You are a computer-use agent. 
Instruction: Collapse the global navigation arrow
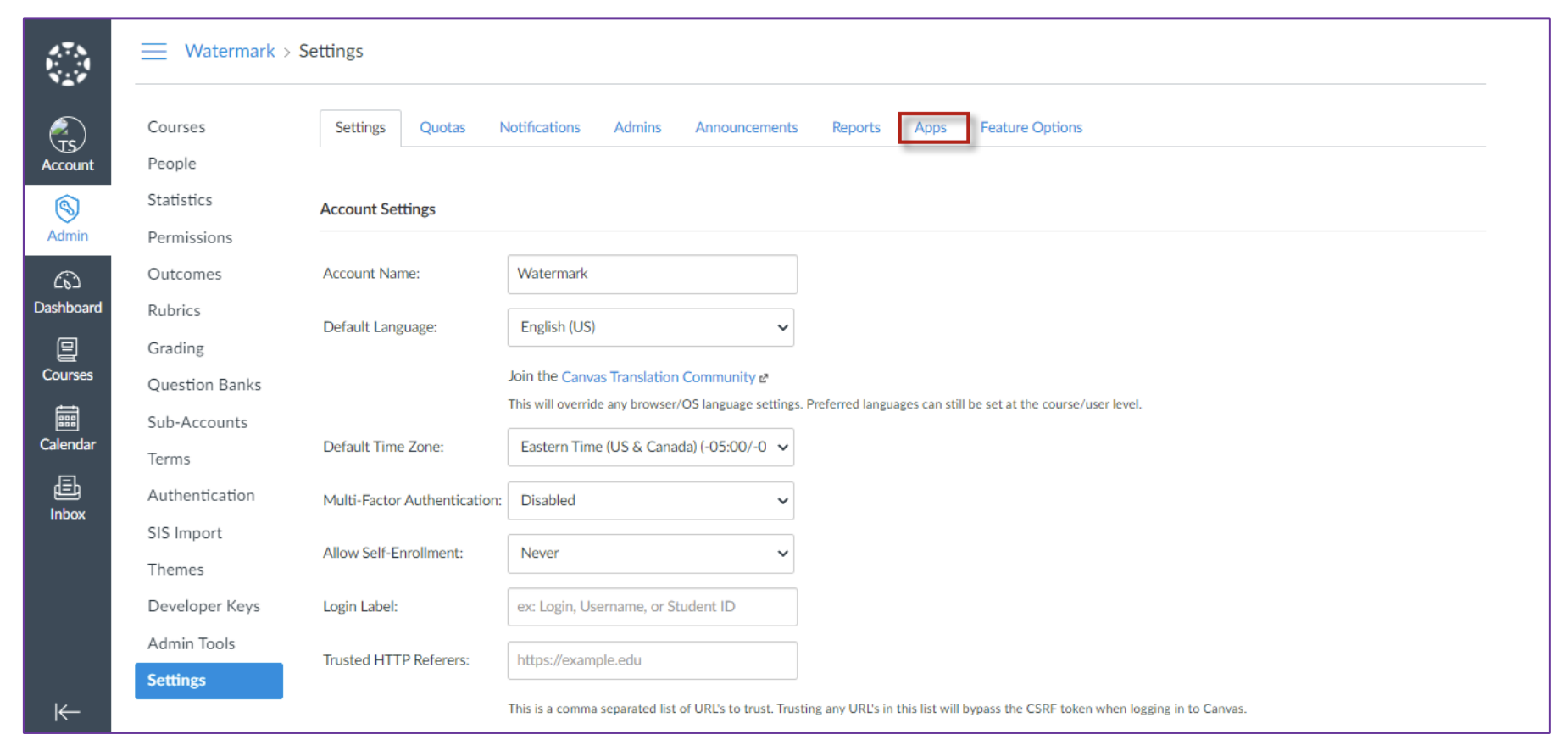click(x=67, y=712)
